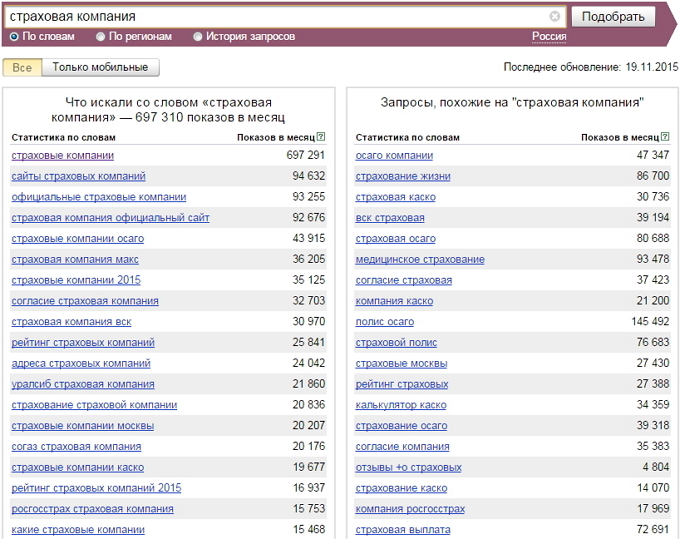
Task: Open 'страховые компании москвы' link
Action: pyautogui.click(x=83, y=426)
